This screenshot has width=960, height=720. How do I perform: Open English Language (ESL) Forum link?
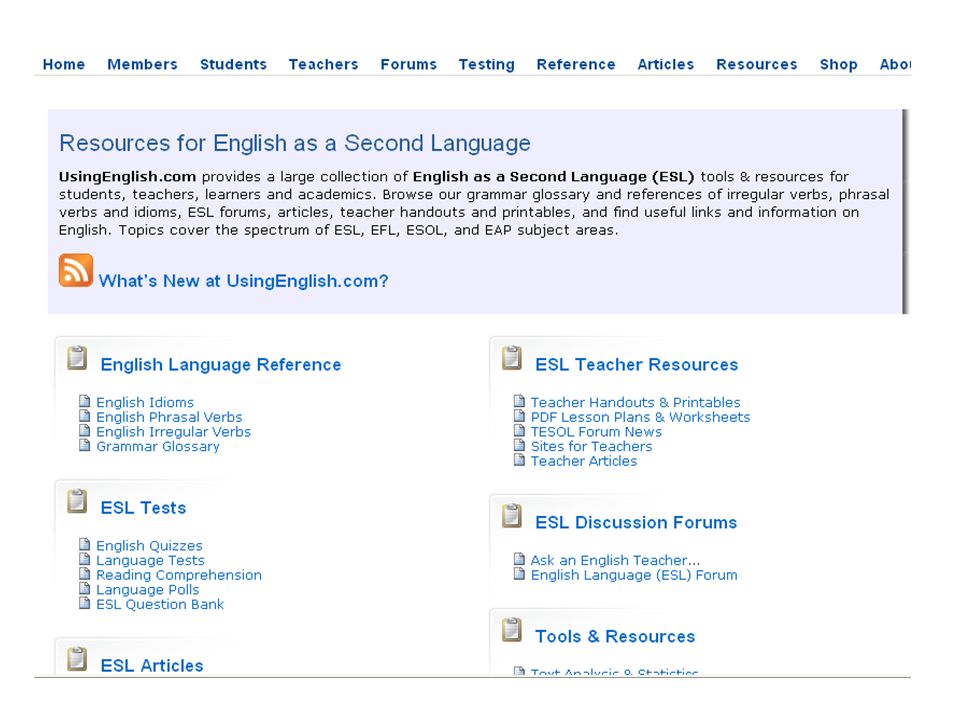634,575
